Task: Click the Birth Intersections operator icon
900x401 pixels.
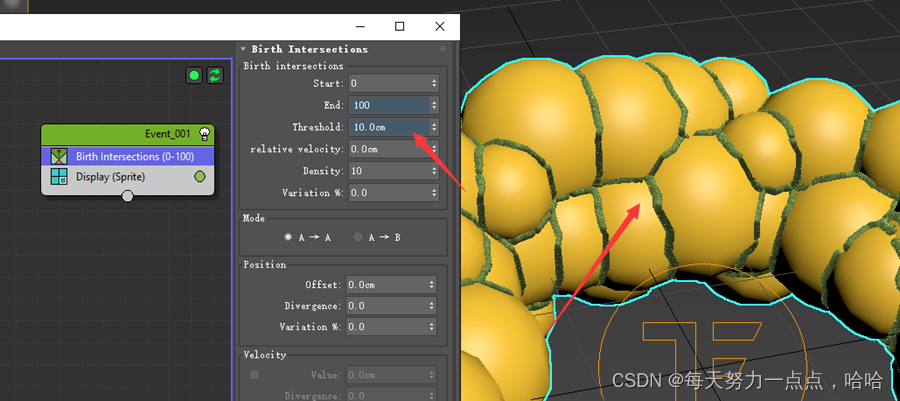Action: click(59, 156)
